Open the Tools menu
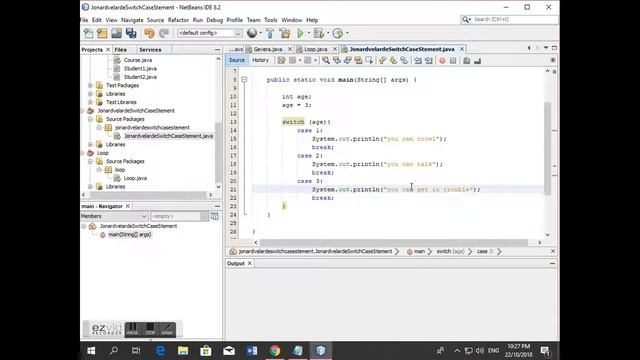The image size is (640, 360). click(x=271, y=20)
